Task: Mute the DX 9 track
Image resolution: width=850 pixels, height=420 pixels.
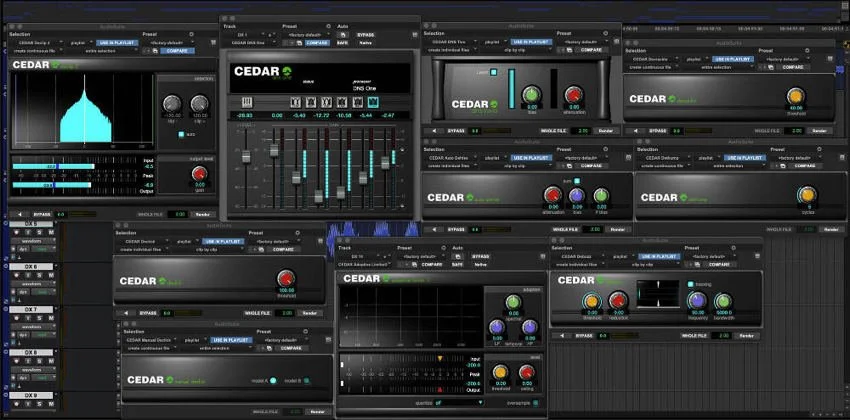Action: click(51, 404)
